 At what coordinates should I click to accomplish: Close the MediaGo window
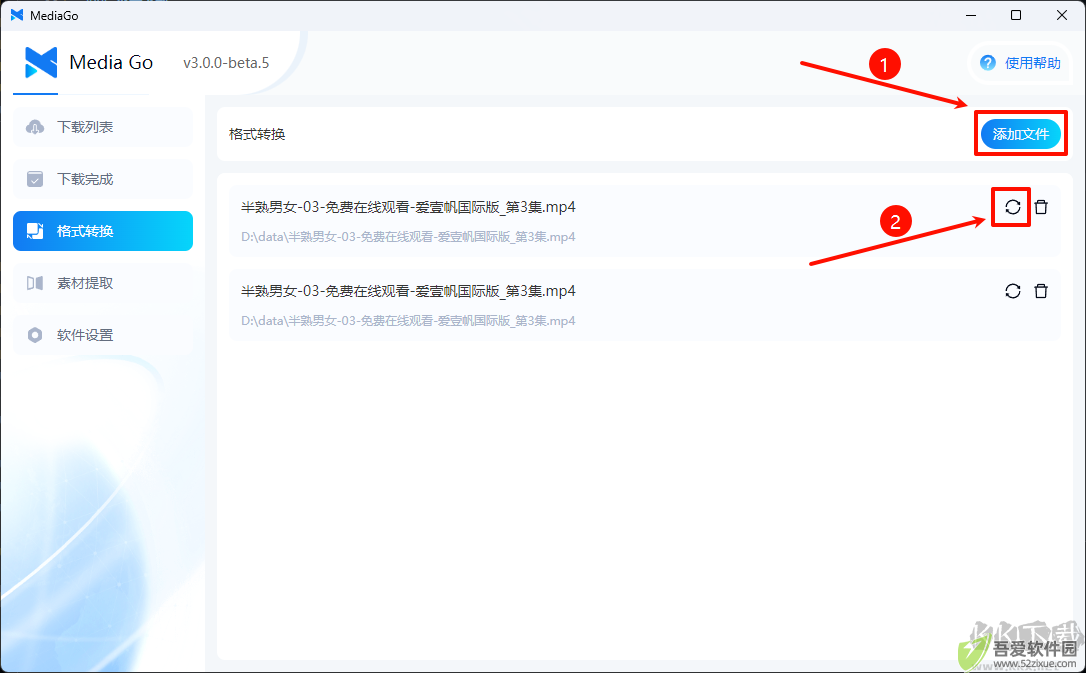pos(1062,15)
